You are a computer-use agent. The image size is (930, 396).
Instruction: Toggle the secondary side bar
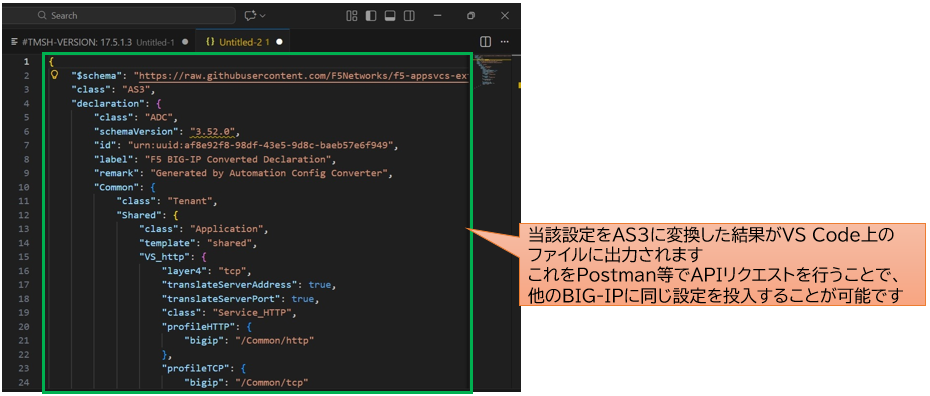tap(409, 15)
